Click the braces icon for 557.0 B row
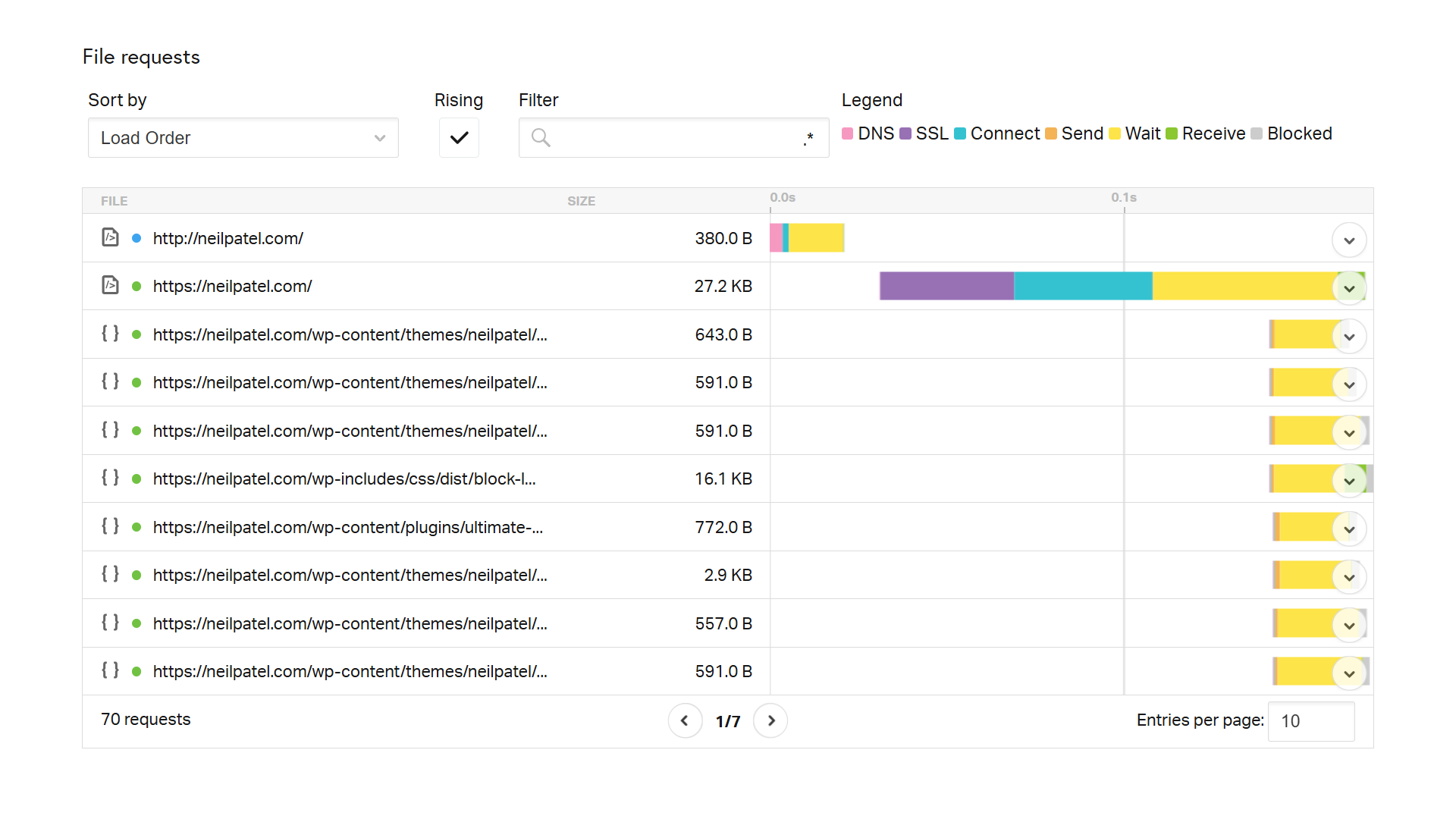This screenshot has height=819, width=1456. [111, 622]
